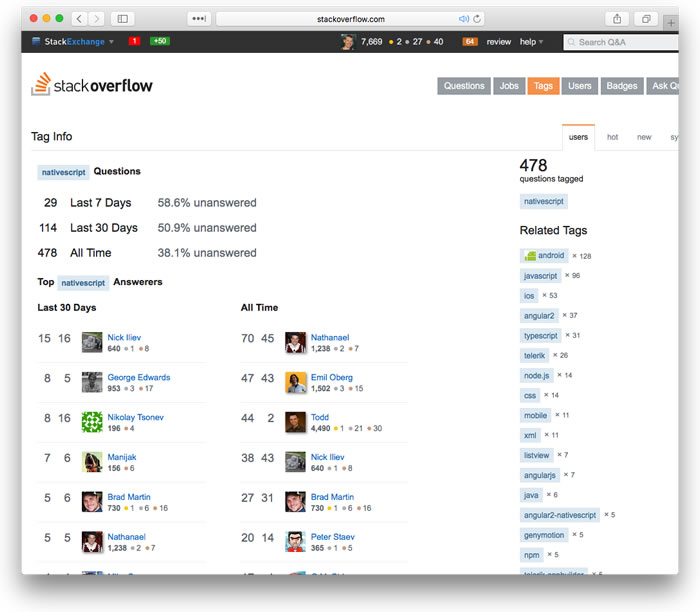Image resolution: width=700 pixels, height=612 pixels.
Task: Open the javascript related tag
Action: (540, 275)
